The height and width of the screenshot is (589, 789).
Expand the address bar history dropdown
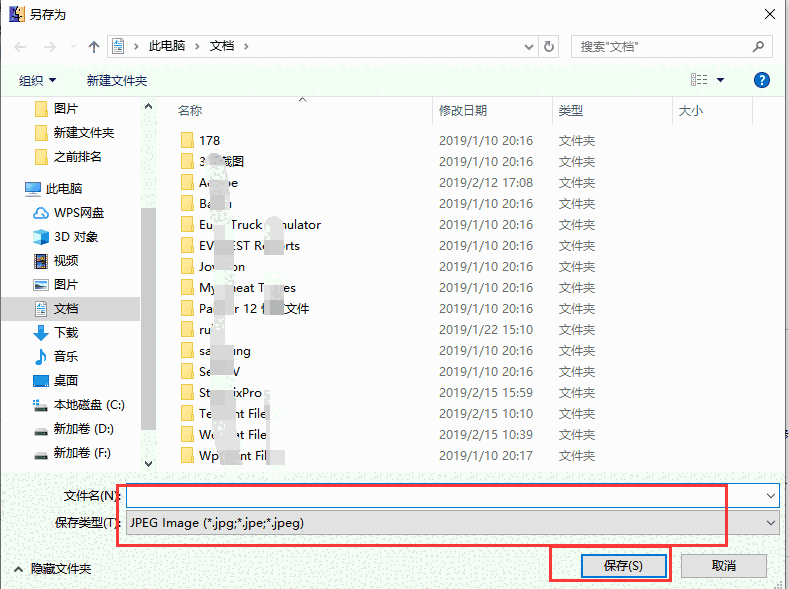(x=528, y=47)
